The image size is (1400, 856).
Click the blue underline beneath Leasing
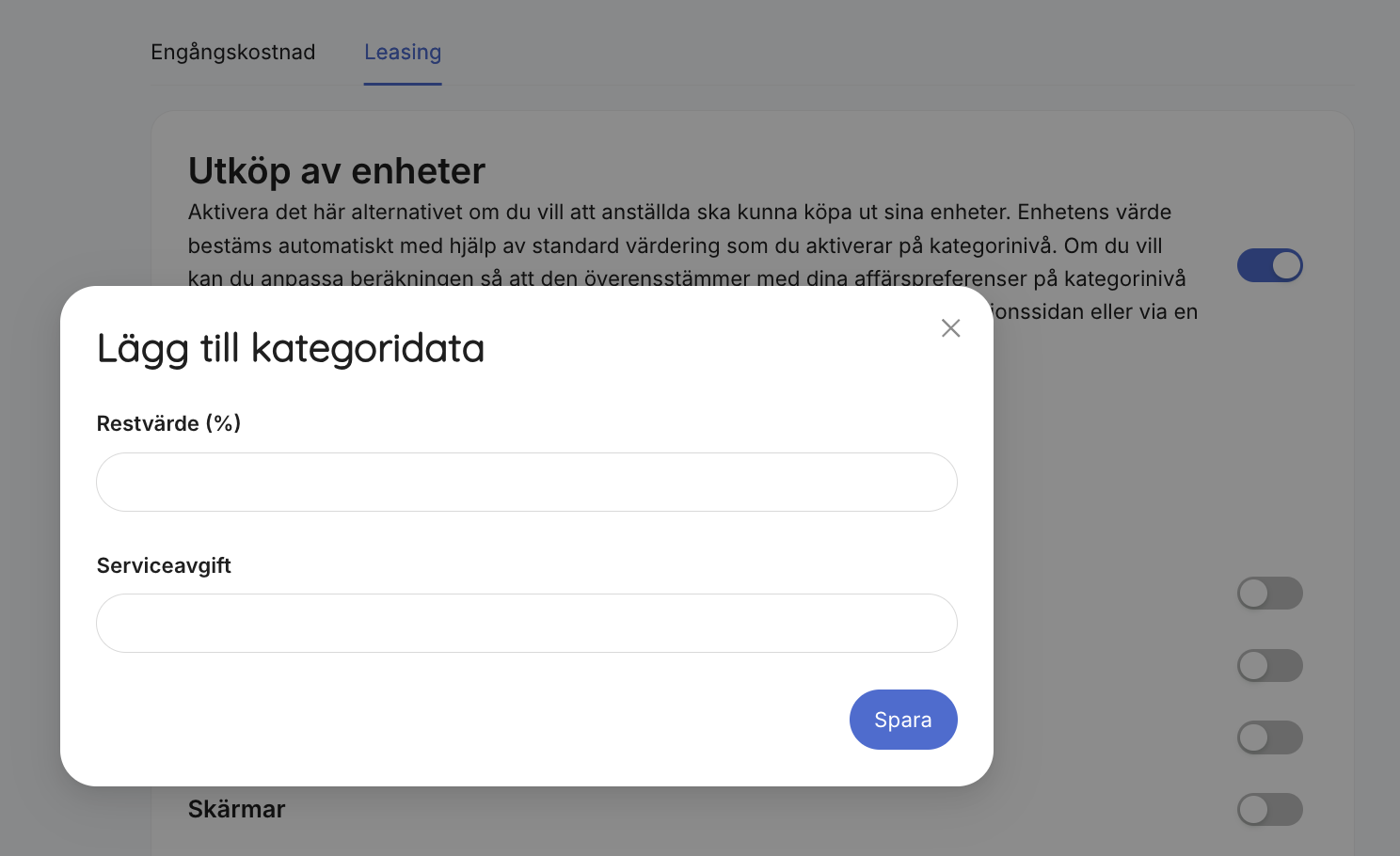pos(403,84)
